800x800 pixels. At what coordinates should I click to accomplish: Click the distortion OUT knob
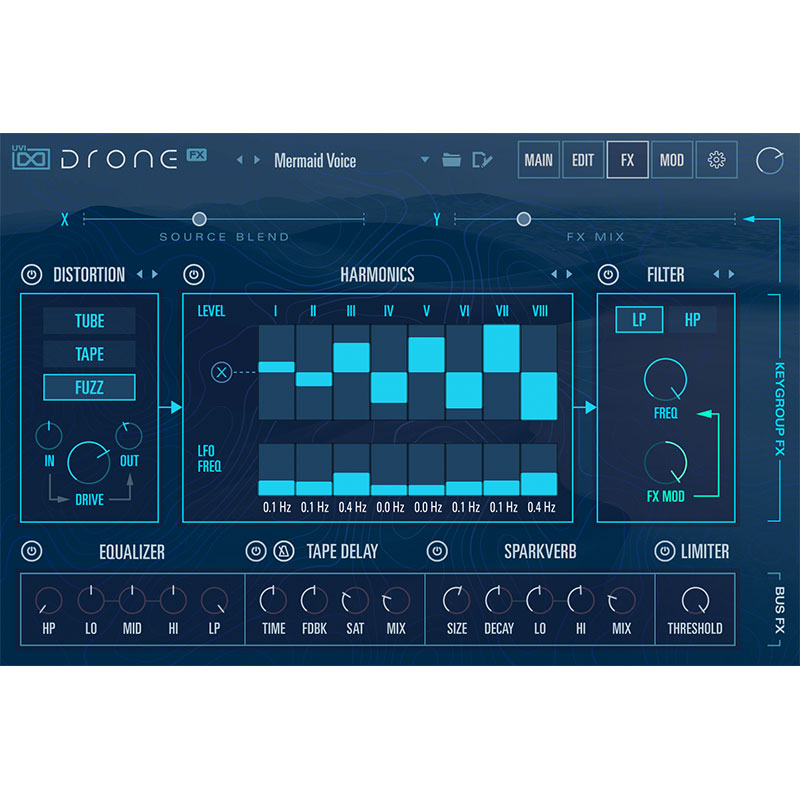click(129, 436)
